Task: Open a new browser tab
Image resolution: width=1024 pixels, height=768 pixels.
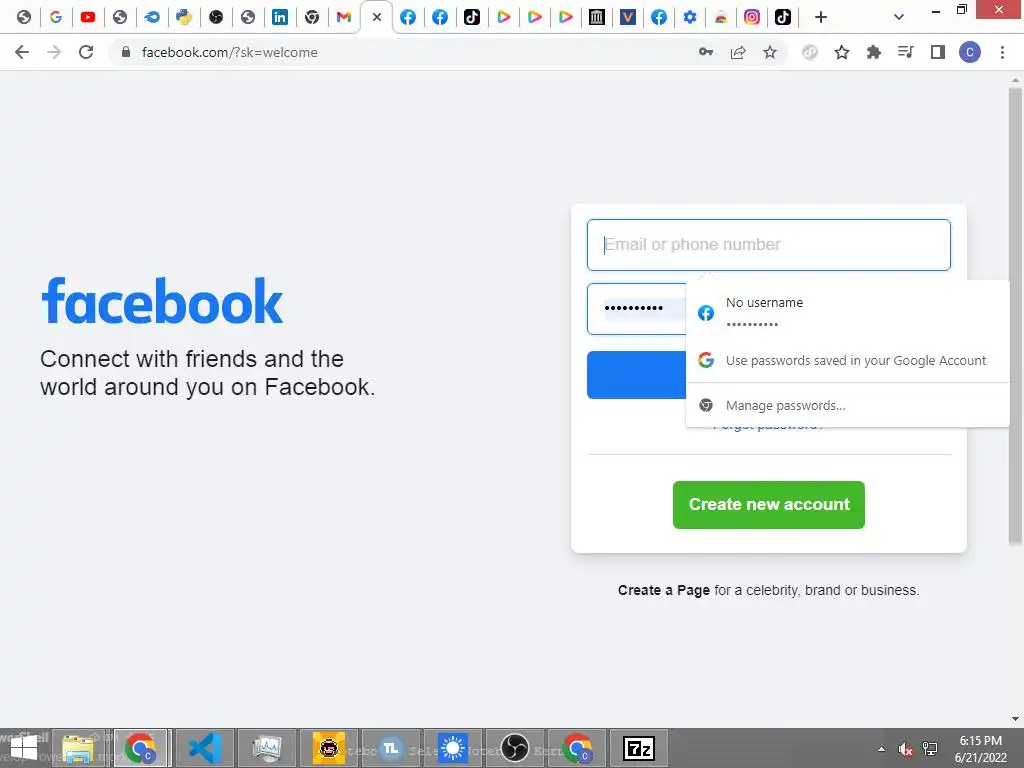Action: 821,17
